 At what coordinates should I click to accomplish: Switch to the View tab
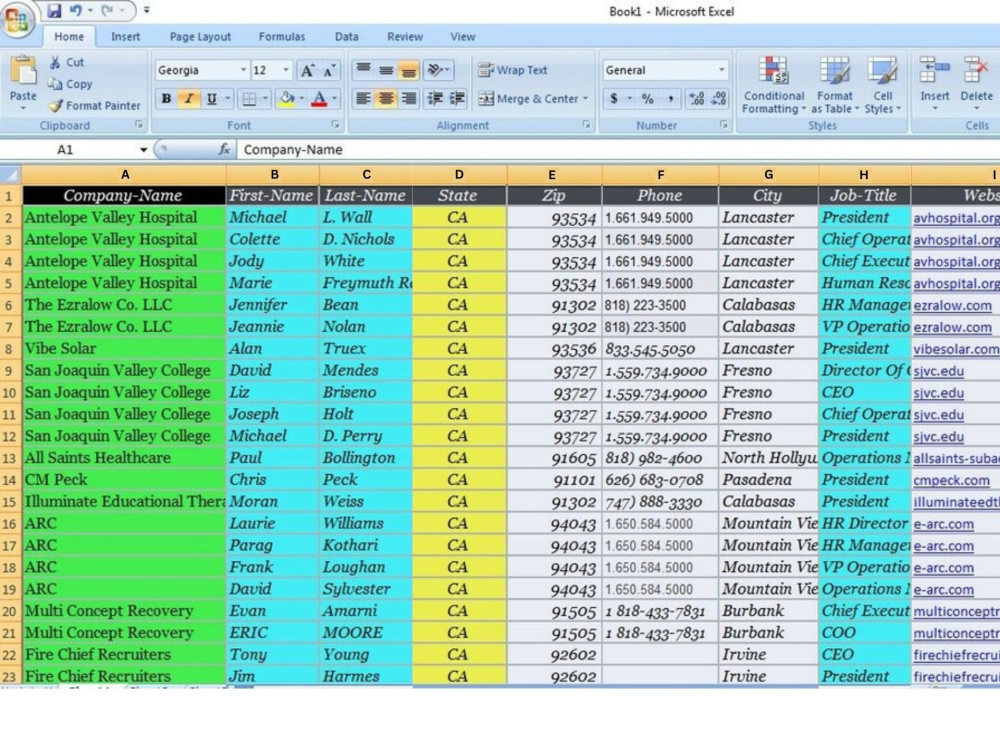462,37
